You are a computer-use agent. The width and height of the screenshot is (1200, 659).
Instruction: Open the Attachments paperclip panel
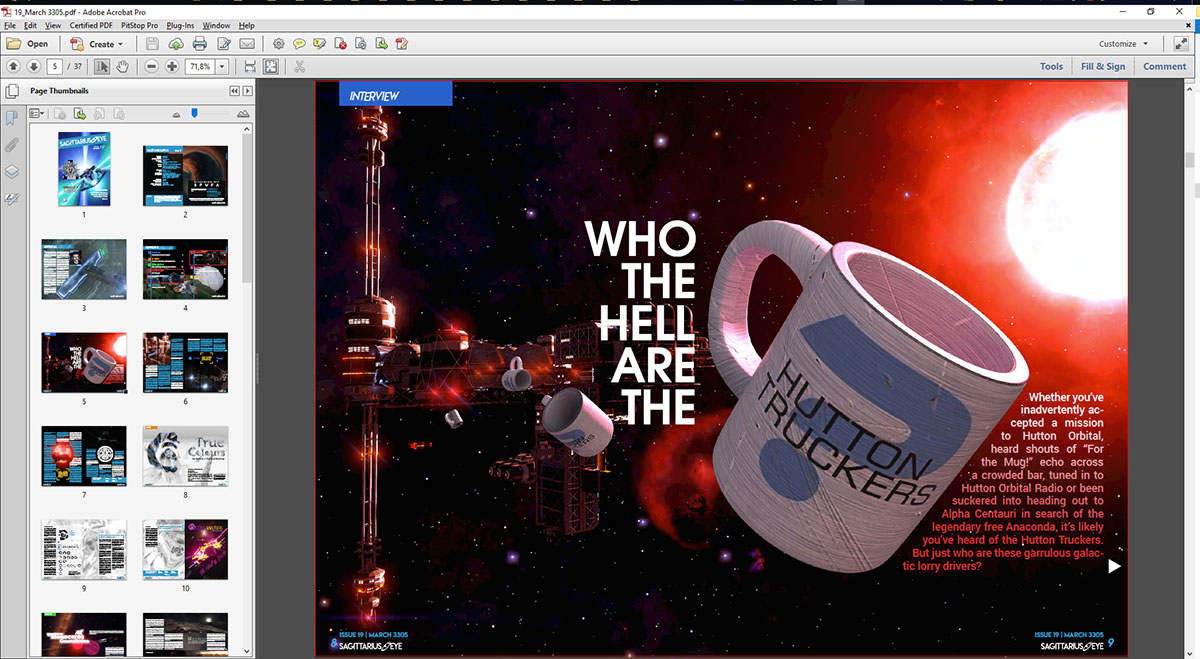tap(12, 145)
